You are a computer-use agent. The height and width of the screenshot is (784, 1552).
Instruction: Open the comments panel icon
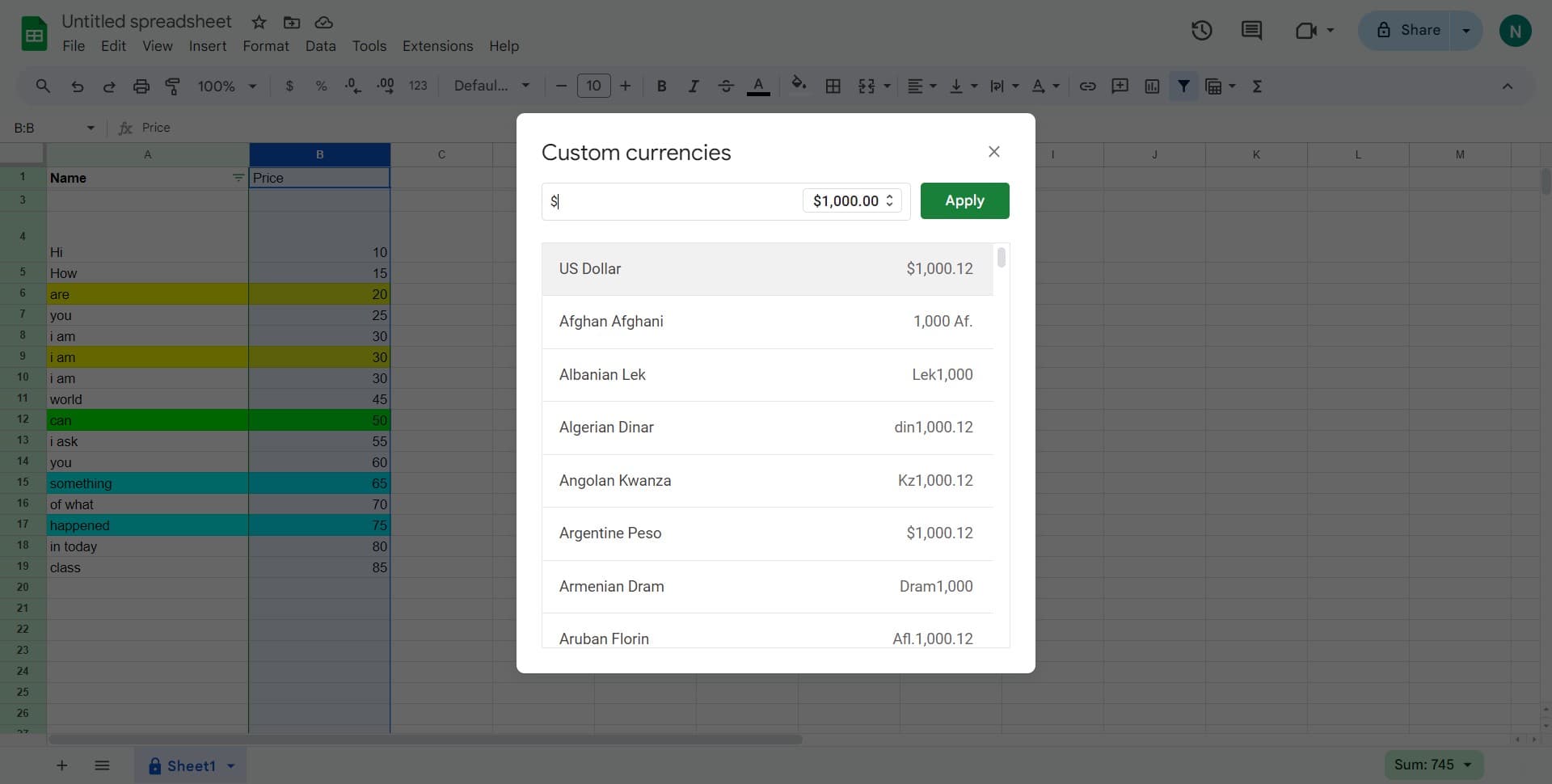coord(1251,31)
